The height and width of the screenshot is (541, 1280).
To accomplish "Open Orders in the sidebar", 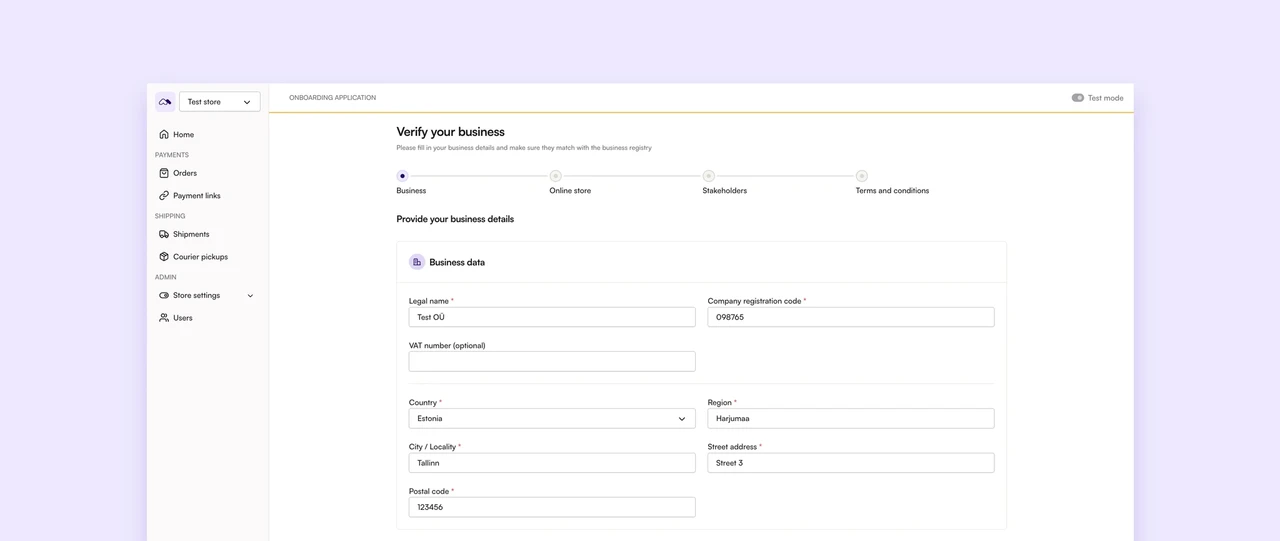I will pos(185,173).
